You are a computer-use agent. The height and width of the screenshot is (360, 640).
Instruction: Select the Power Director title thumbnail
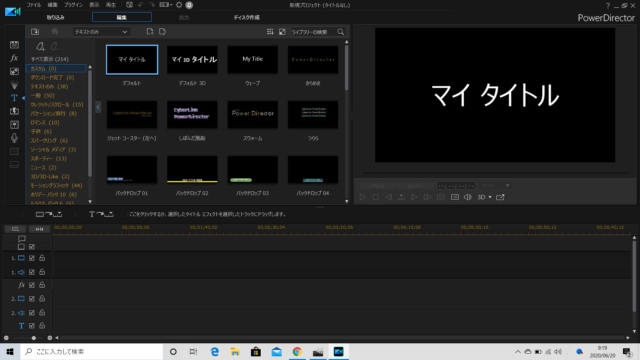(253, 115)
